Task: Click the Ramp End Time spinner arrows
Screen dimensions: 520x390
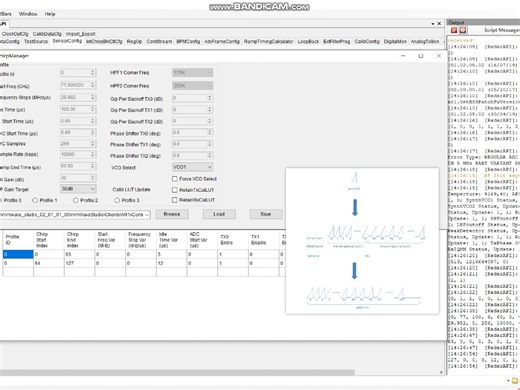Action: [x=93, y=166]
